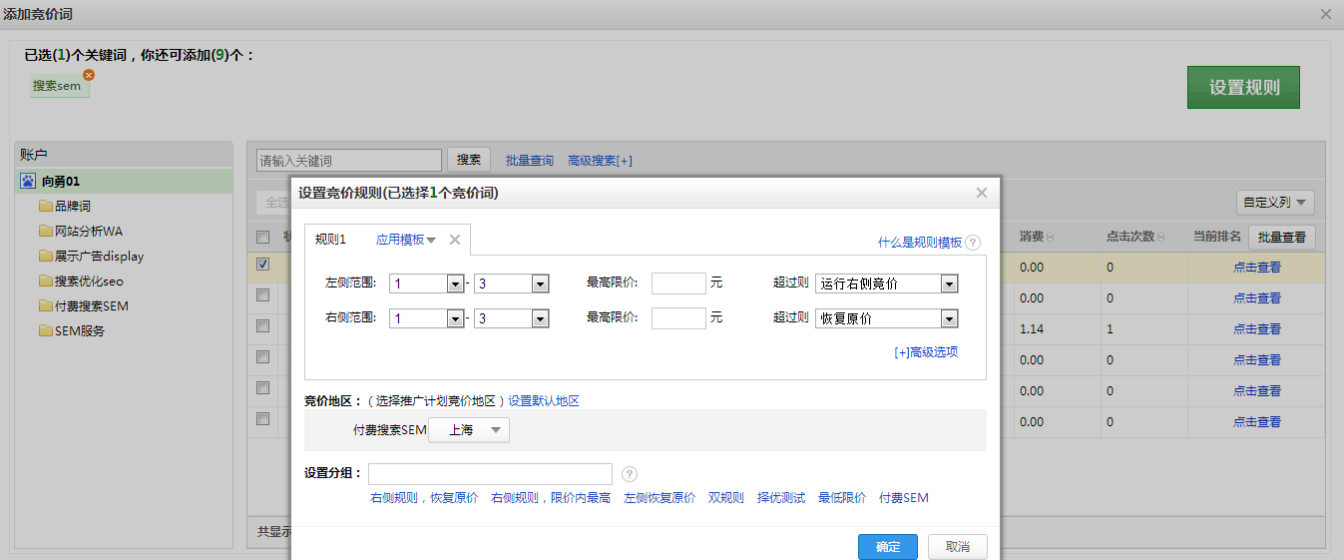
Task: Open the 超过则 运行右侧竞价 dropdown
Action: [949, 284]
